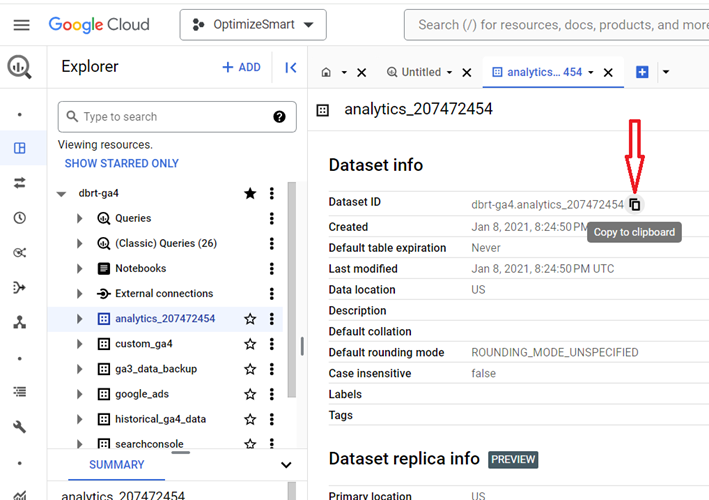
Task: Open the search help question mark
Action: coord(279,117)
